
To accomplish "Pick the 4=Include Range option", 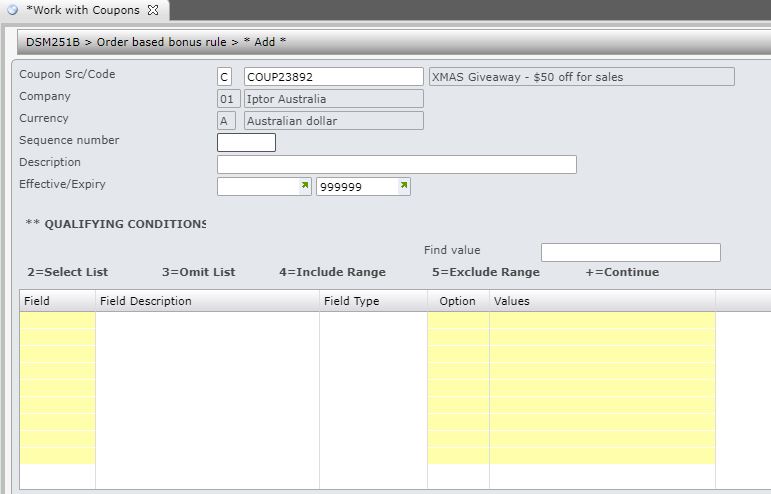I will [332, 272].
